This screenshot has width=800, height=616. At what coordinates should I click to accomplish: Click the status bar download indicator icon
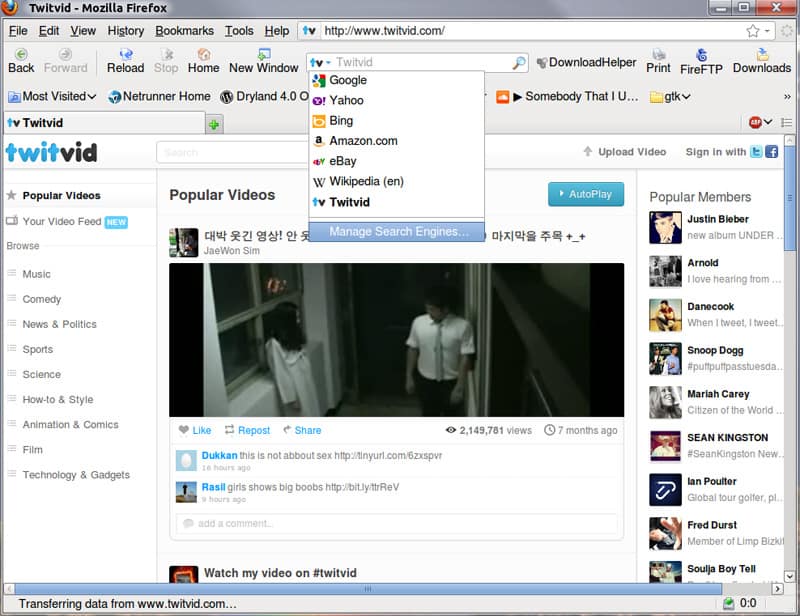click(x=729, y=603)
